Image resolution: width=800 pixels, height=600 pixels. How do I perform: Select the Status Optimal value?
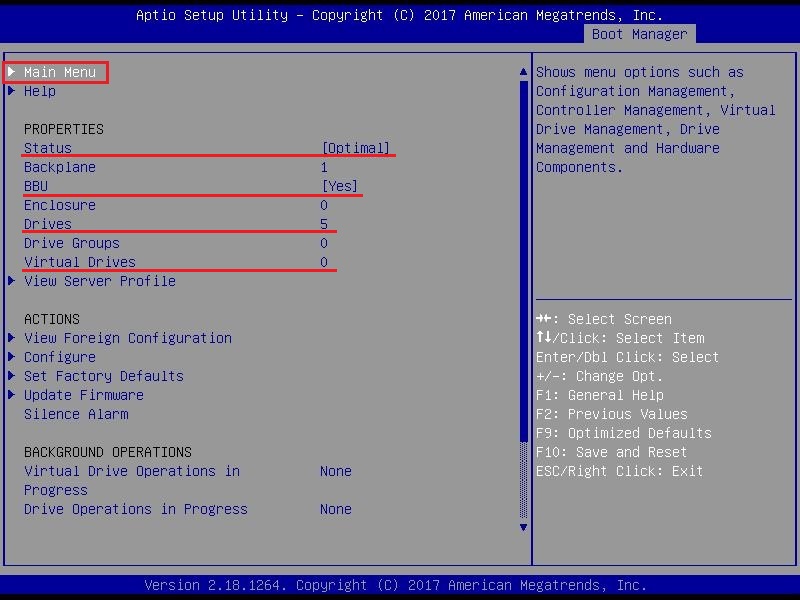tap(355, 148)
